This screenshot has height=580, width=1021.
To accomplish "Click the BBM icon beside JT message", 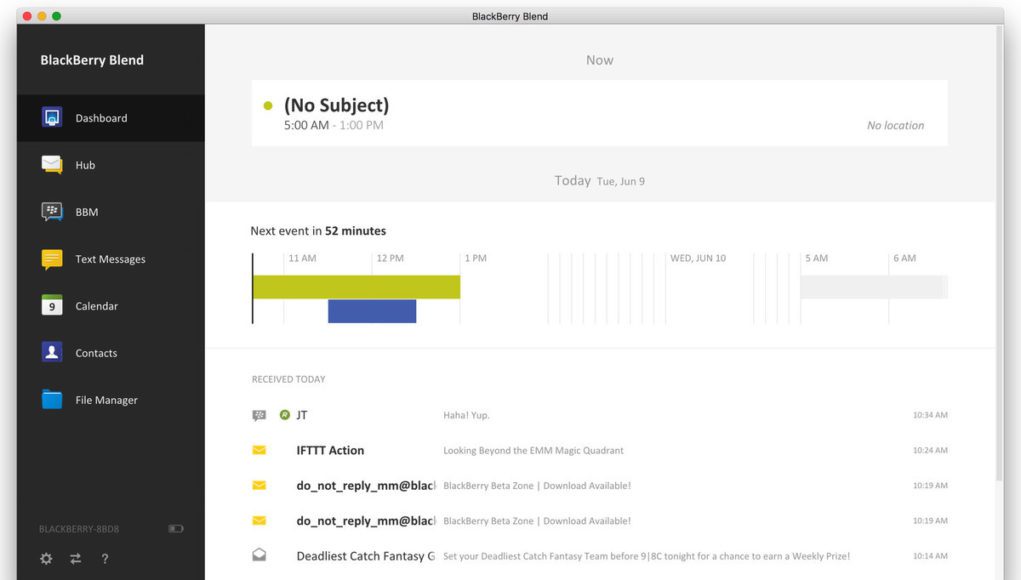I will tap(259, 415).
